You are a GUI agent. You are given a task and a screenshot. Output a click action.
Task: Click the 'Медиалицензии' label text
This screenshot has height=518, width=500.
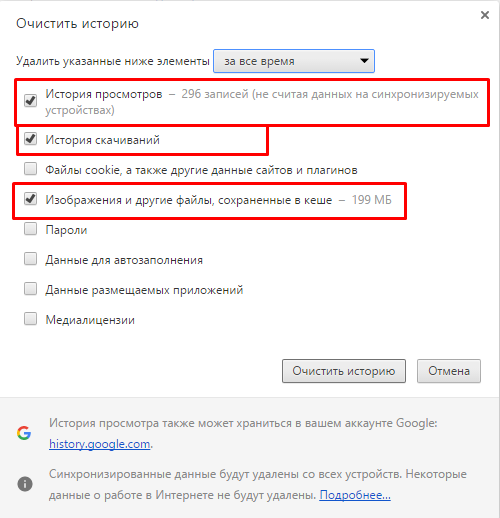coord(90,320)
